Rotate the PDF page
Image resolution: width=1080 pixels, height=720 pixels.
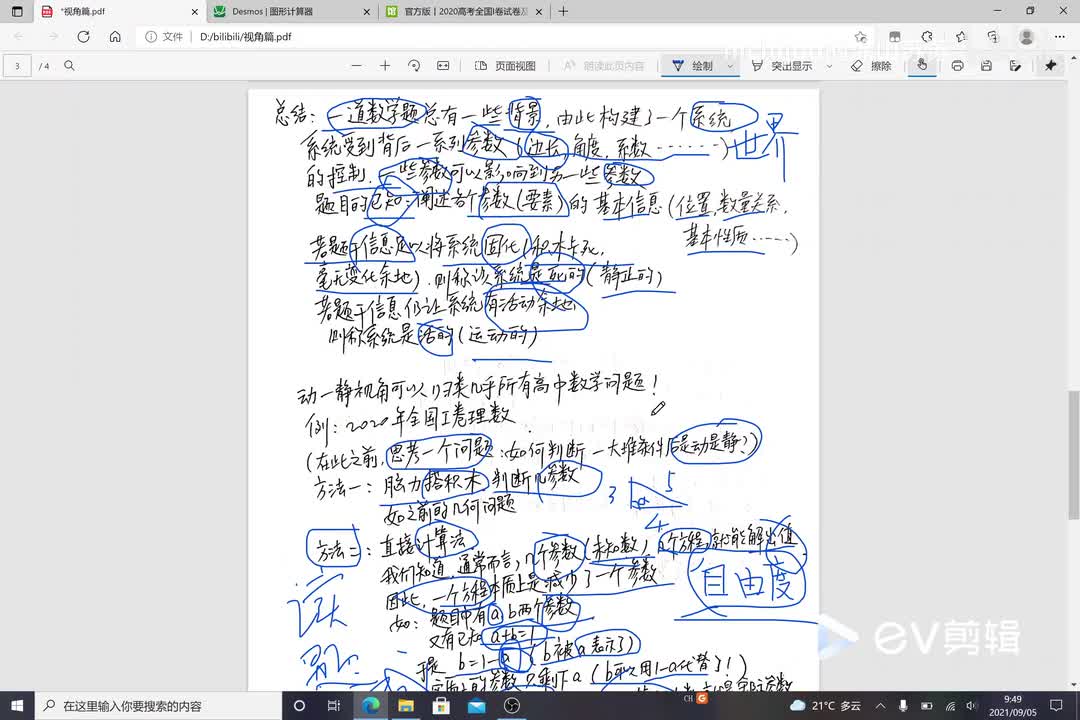pyautogui.click(x=414, y=65)
